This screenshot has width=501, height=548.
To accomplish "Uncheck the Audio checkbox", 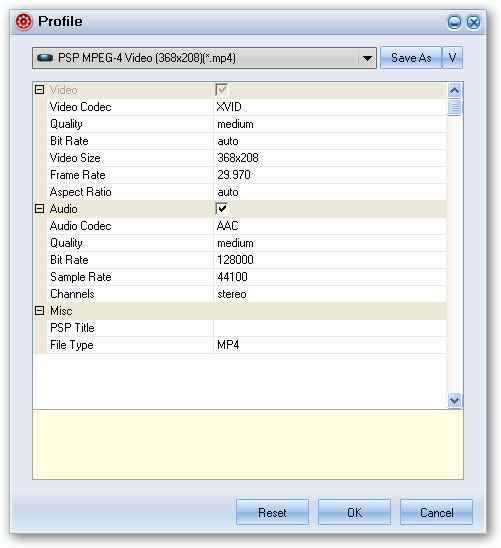I will [222, 209].
